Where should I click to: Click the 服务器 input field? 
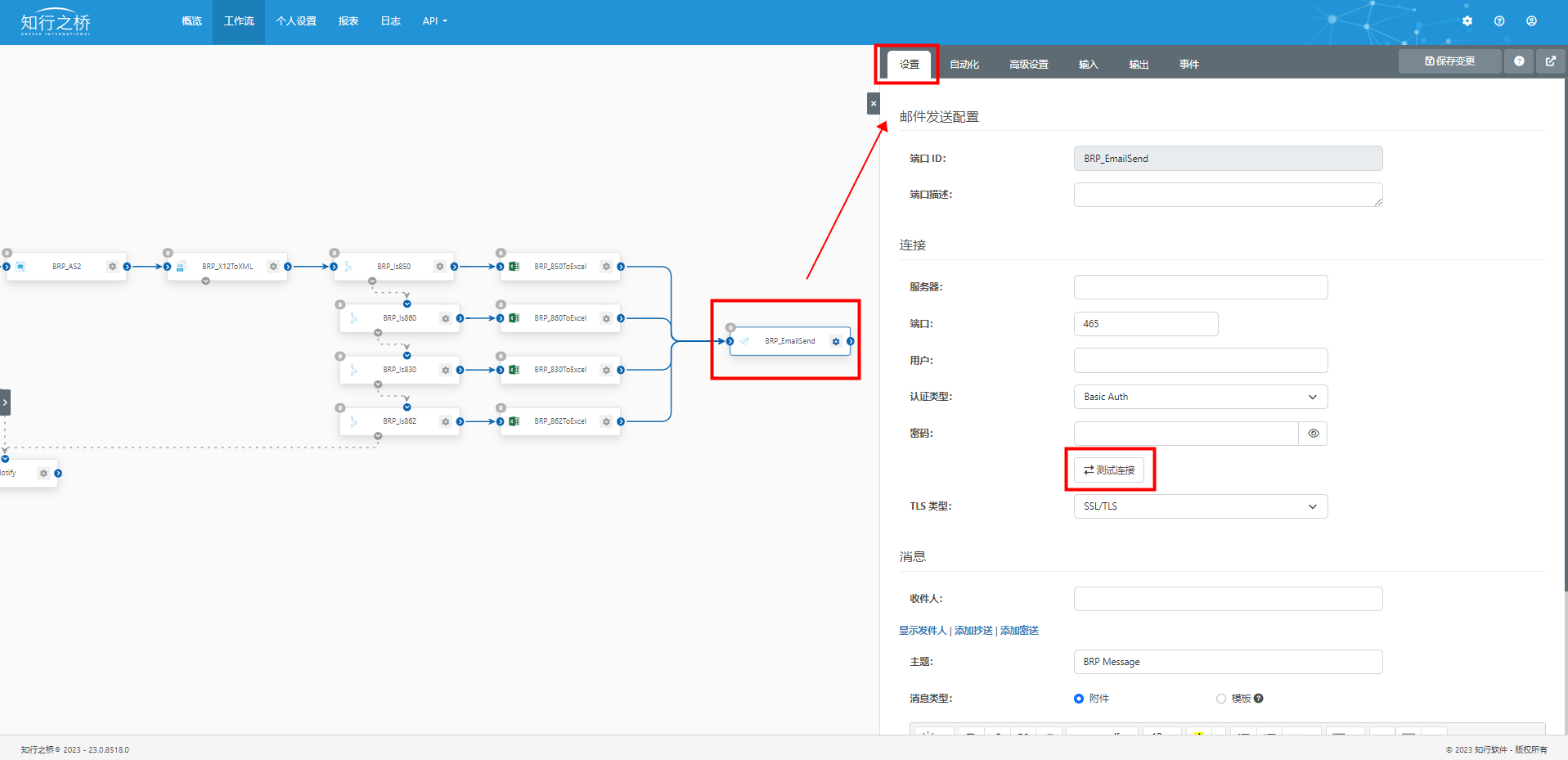1200,287
